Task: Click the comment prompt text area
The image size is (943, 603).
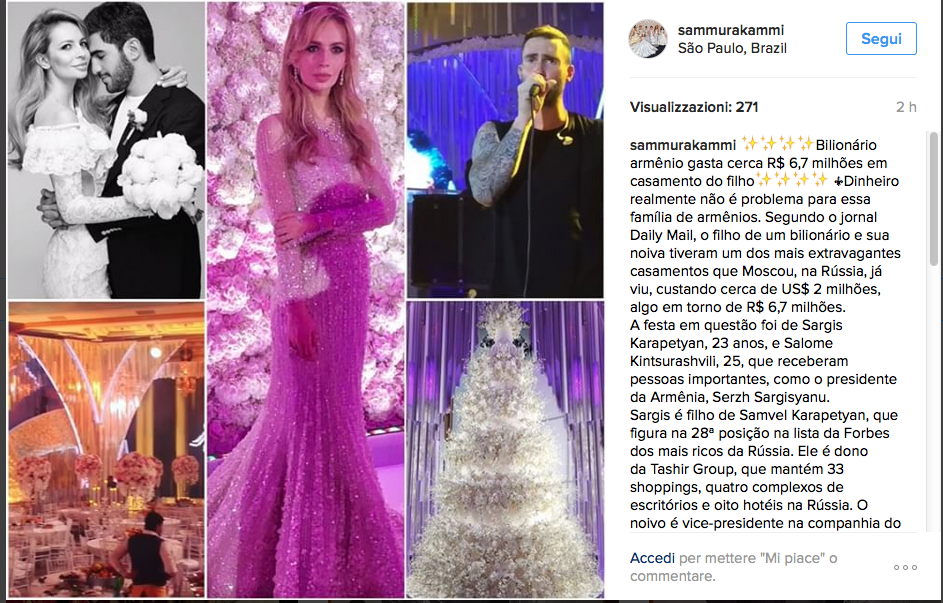Action: click(x=734, y=567)
